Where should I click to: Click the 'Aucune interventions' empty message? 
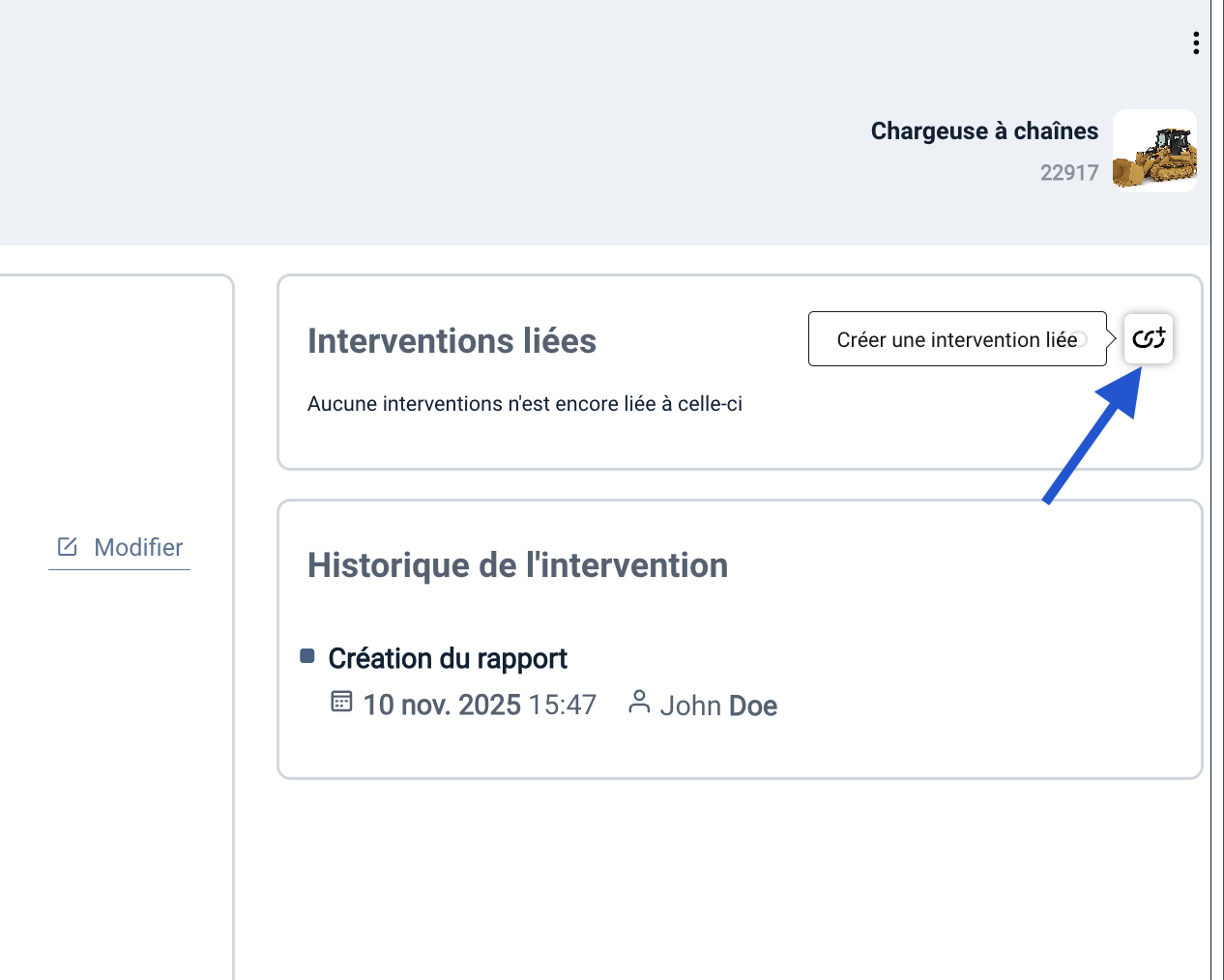click(525, 404)
